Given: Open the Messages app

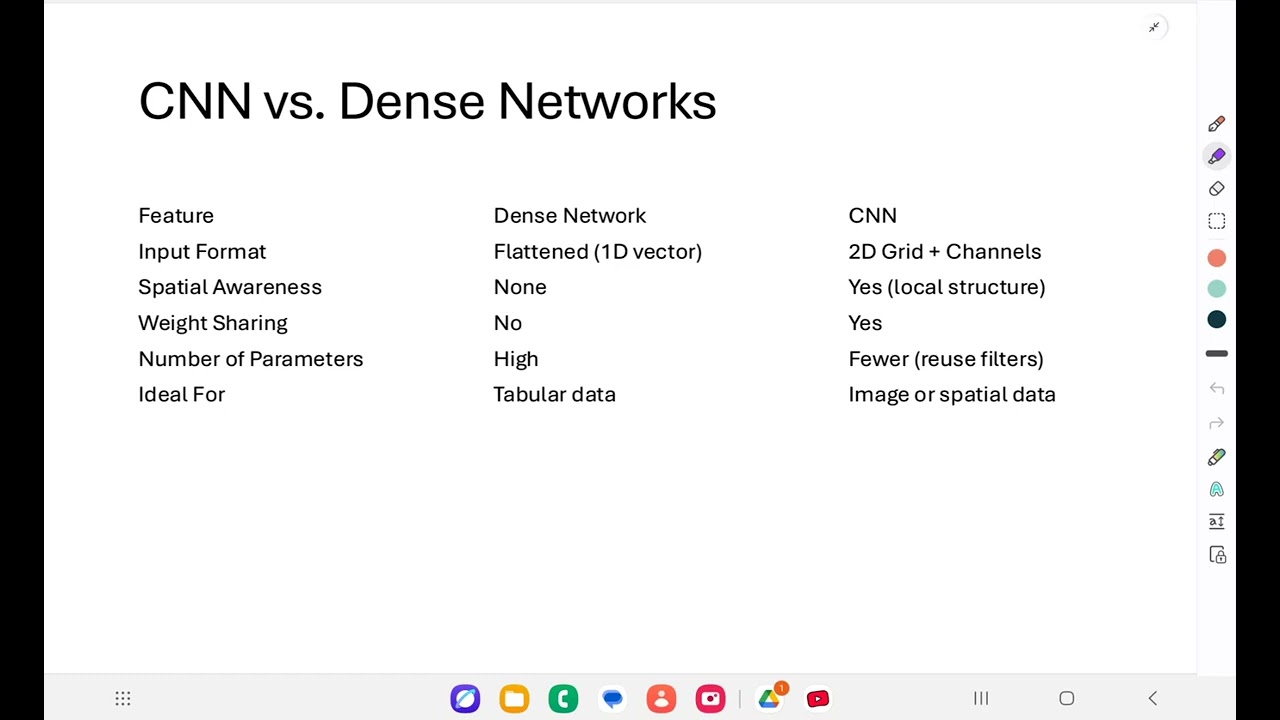Looking at the screenshot, I should point(612,698).
